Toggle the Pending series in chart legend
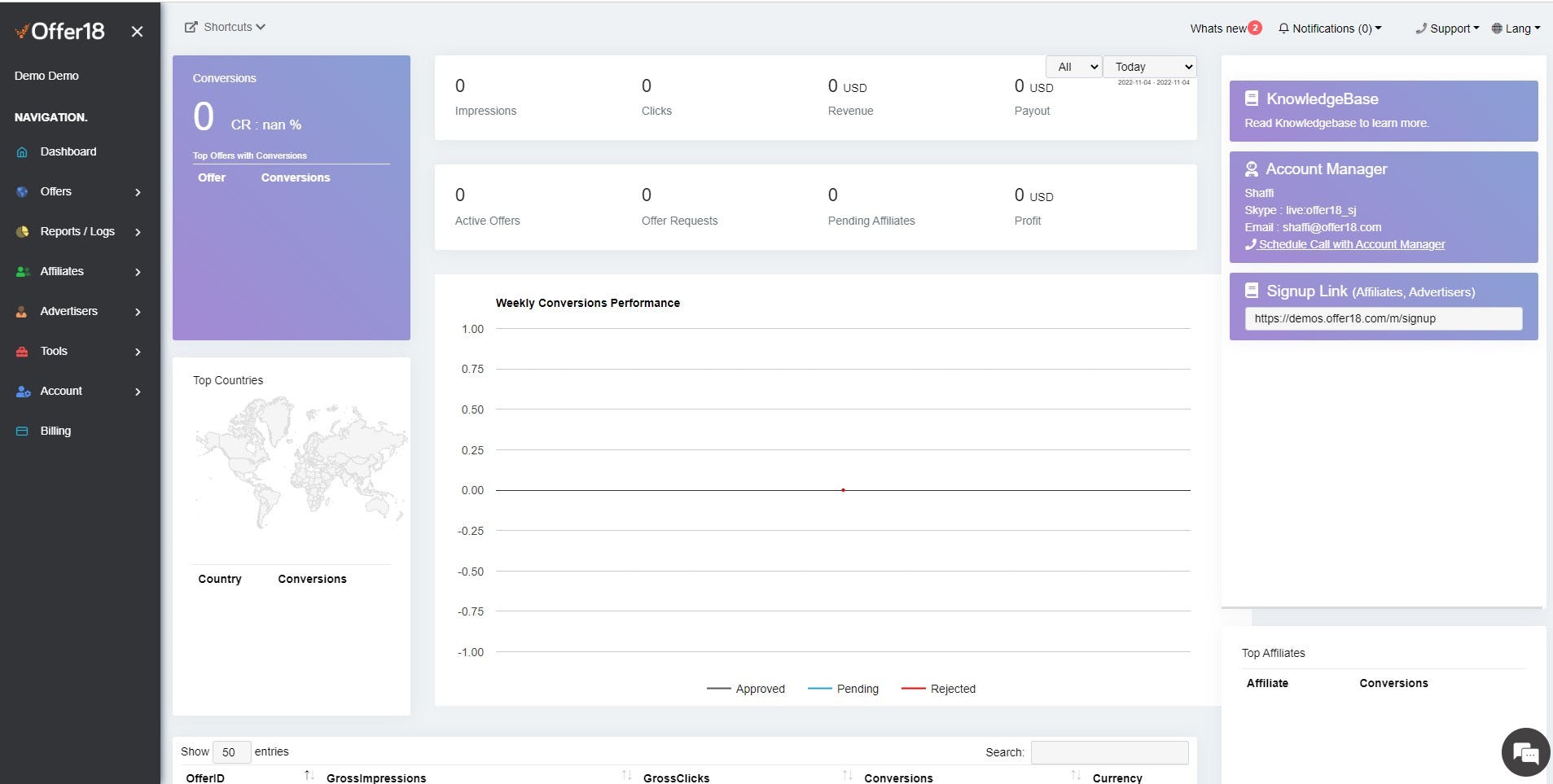Viewport: 1553px width, 784px height. point(843,689)
